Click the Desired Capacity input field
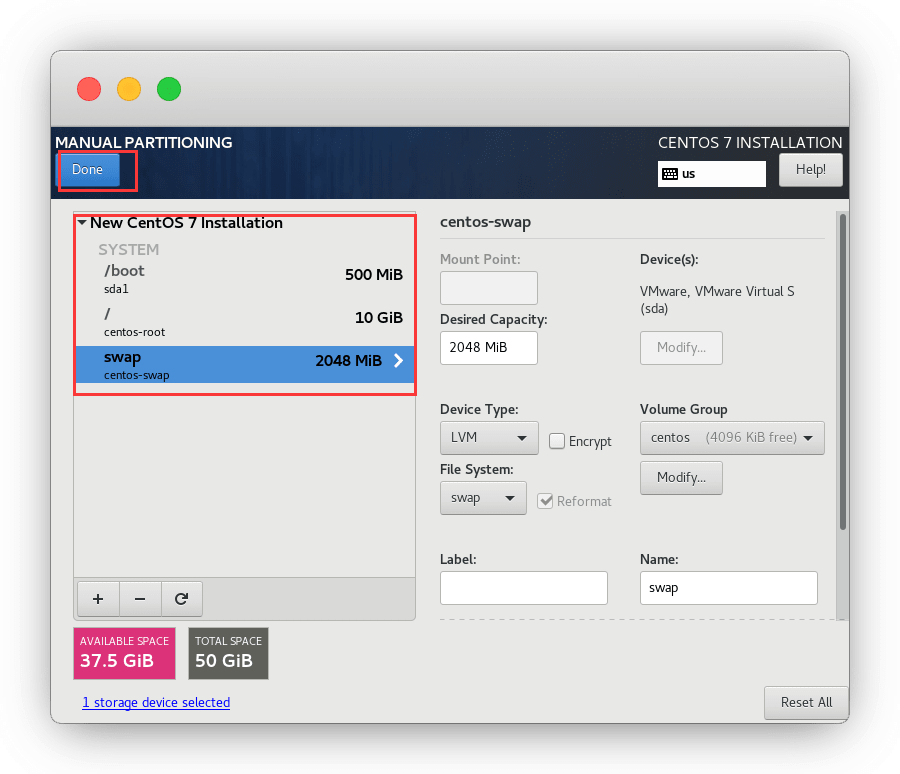Image resolution: width=900 pixels, height=774 pixels. (488, 348)
